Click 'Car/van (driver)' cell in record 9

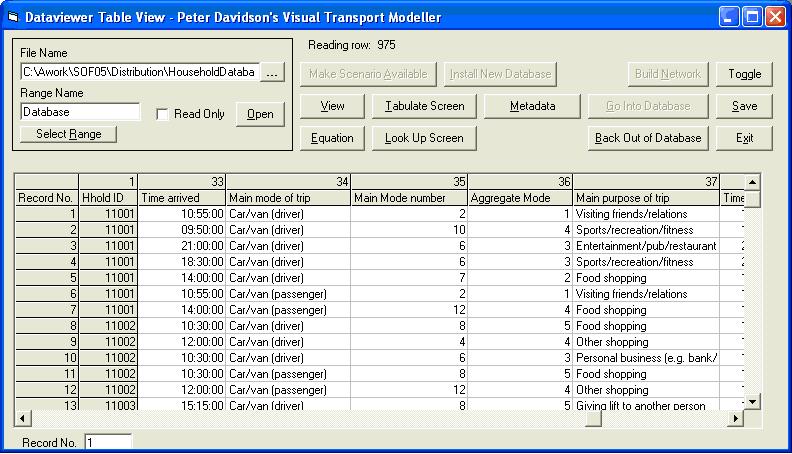288,342
